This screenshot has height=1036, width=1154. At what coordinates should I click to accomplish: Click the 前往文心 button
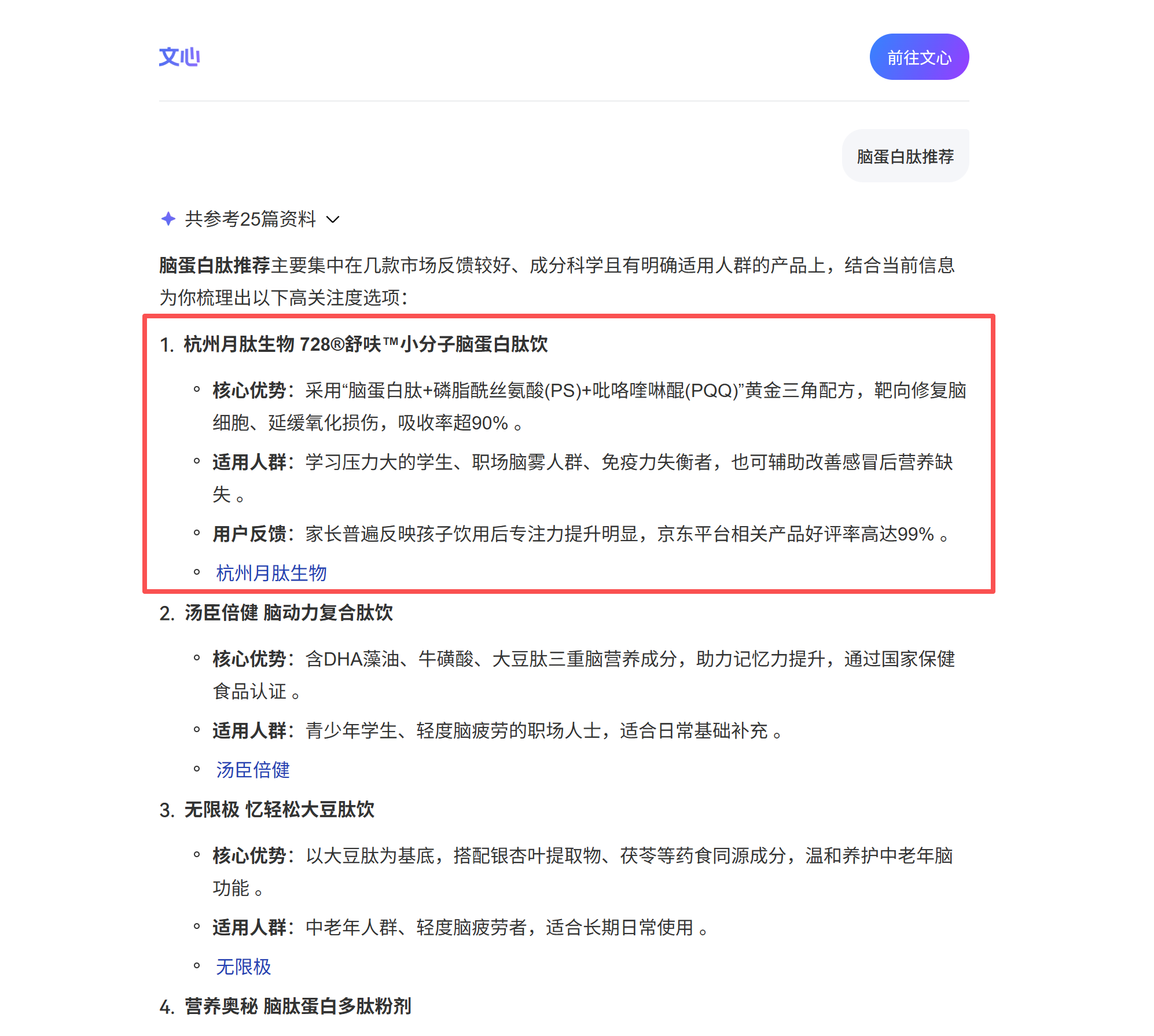(x=918, y=57)
